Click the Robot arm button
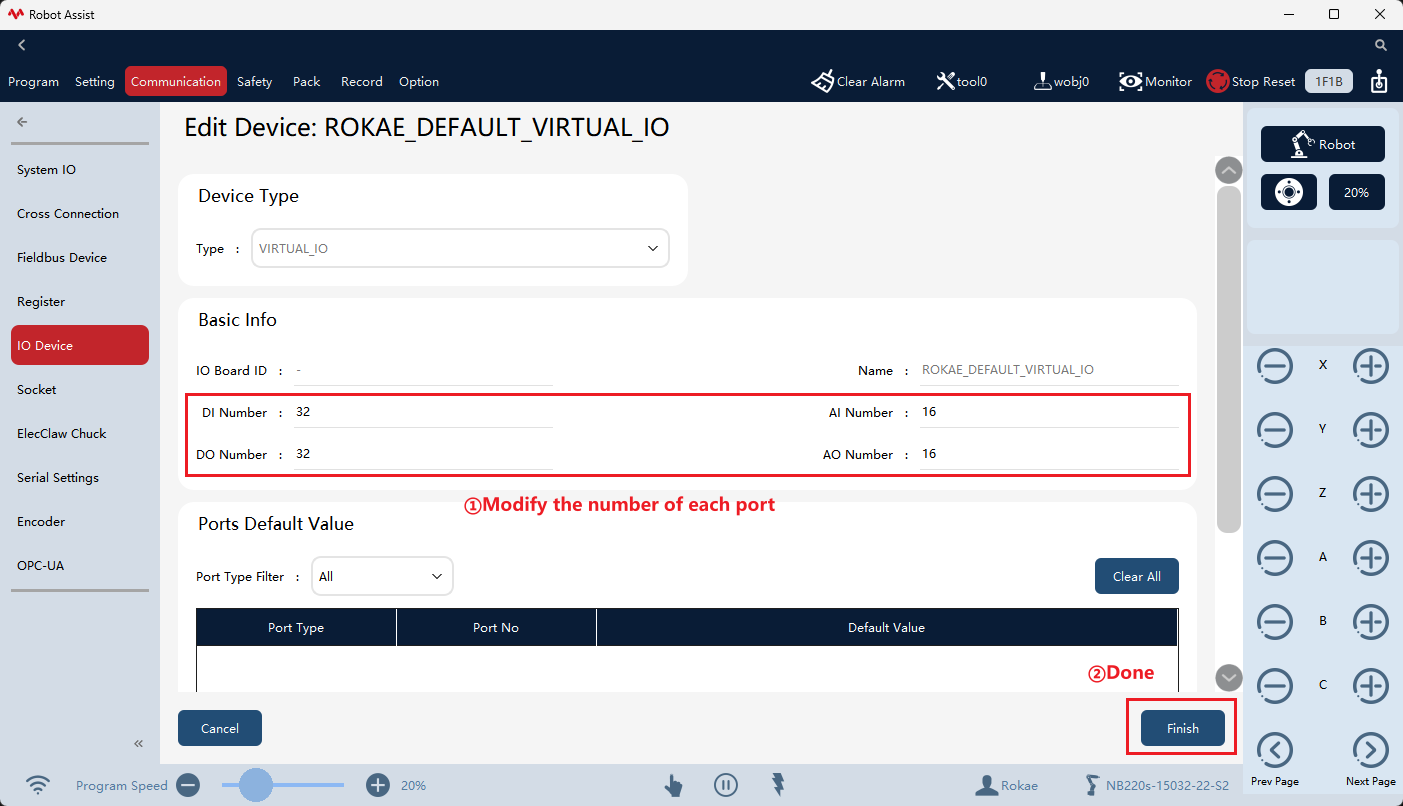The image size is (1403, 806). [x=1322, y=144]
